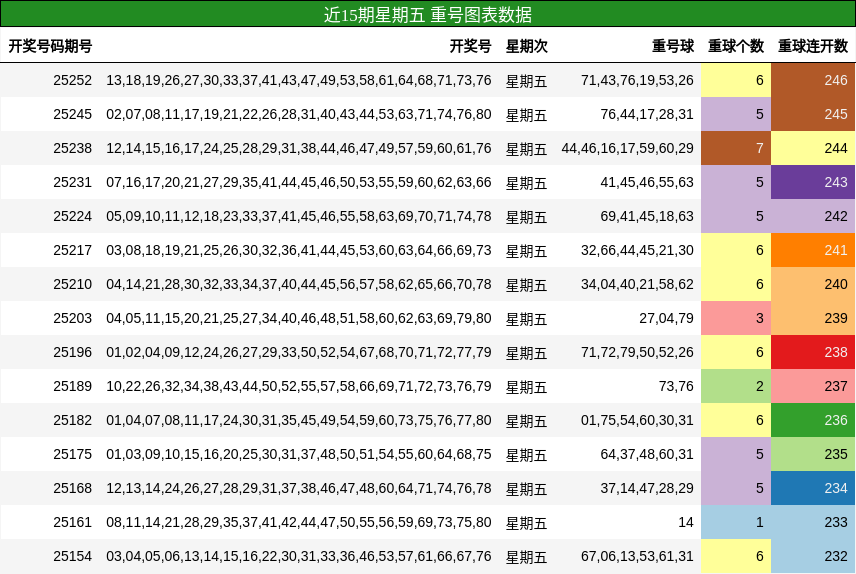The image size is (856, 574).
Task: Select the 重球个数 column header
Action: click(736, 46)
